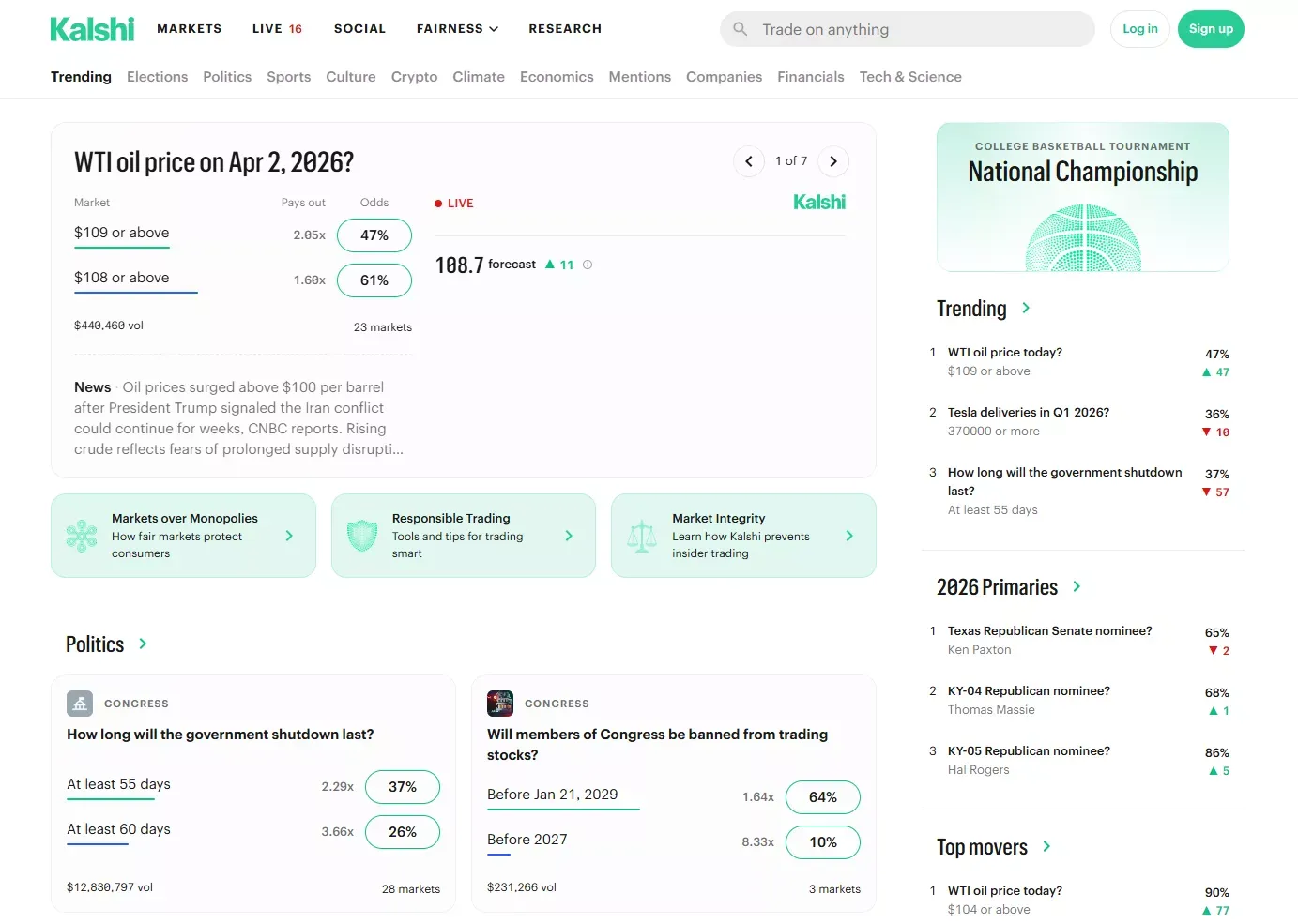Expand the Politics section chevron
The width and height of the screenshot is (1298, 924).
[143, 644]
